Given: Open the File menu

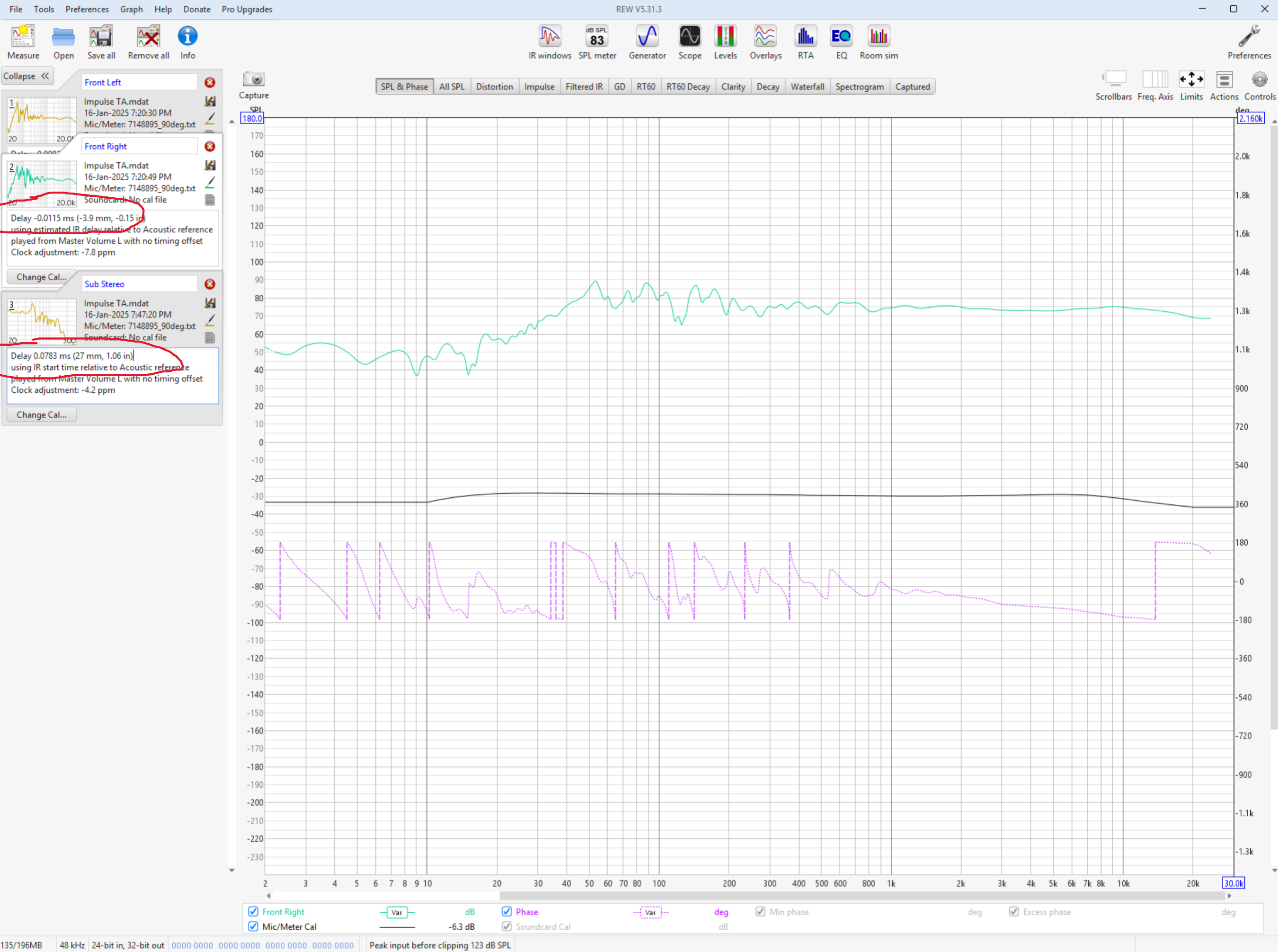Looking at the screenshot, I should coord(16,9).
